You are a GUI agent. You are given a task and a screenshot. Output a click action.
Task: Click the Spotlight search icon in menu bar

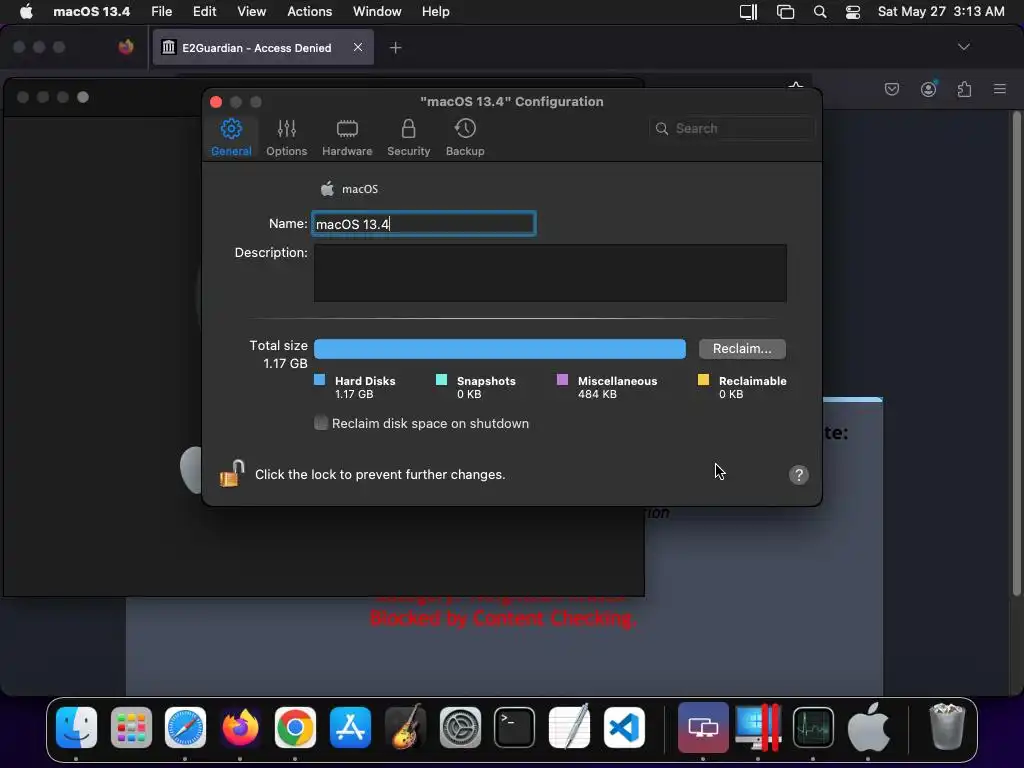click(x=820, y=12)
